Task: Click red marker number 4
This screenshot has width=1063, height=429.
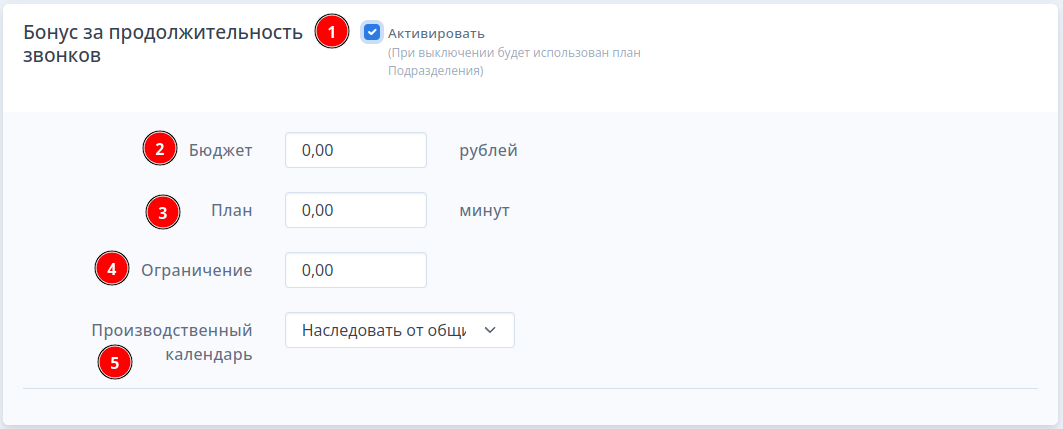Action: [x=112, y=268]
